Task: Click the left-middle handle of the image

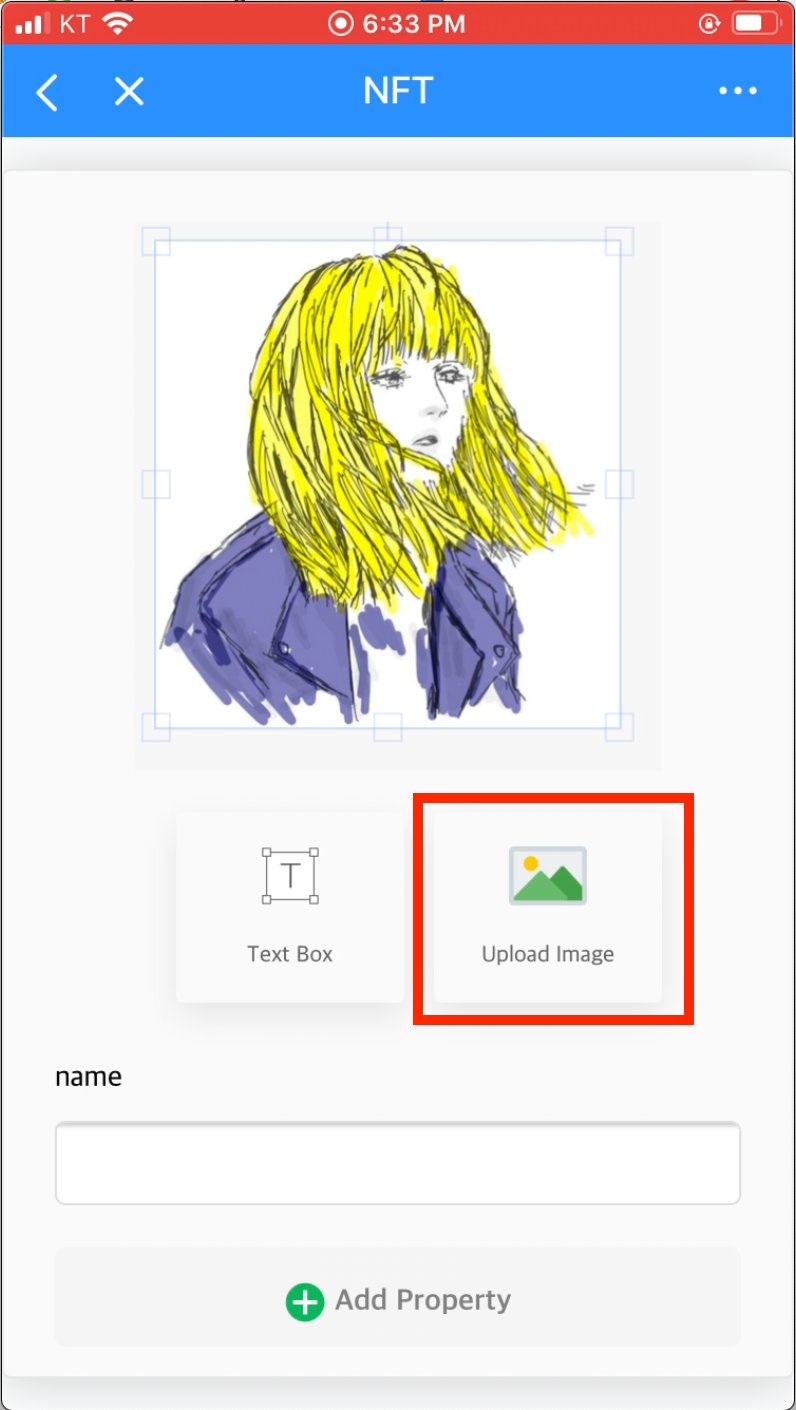Action: click(156, 484)
